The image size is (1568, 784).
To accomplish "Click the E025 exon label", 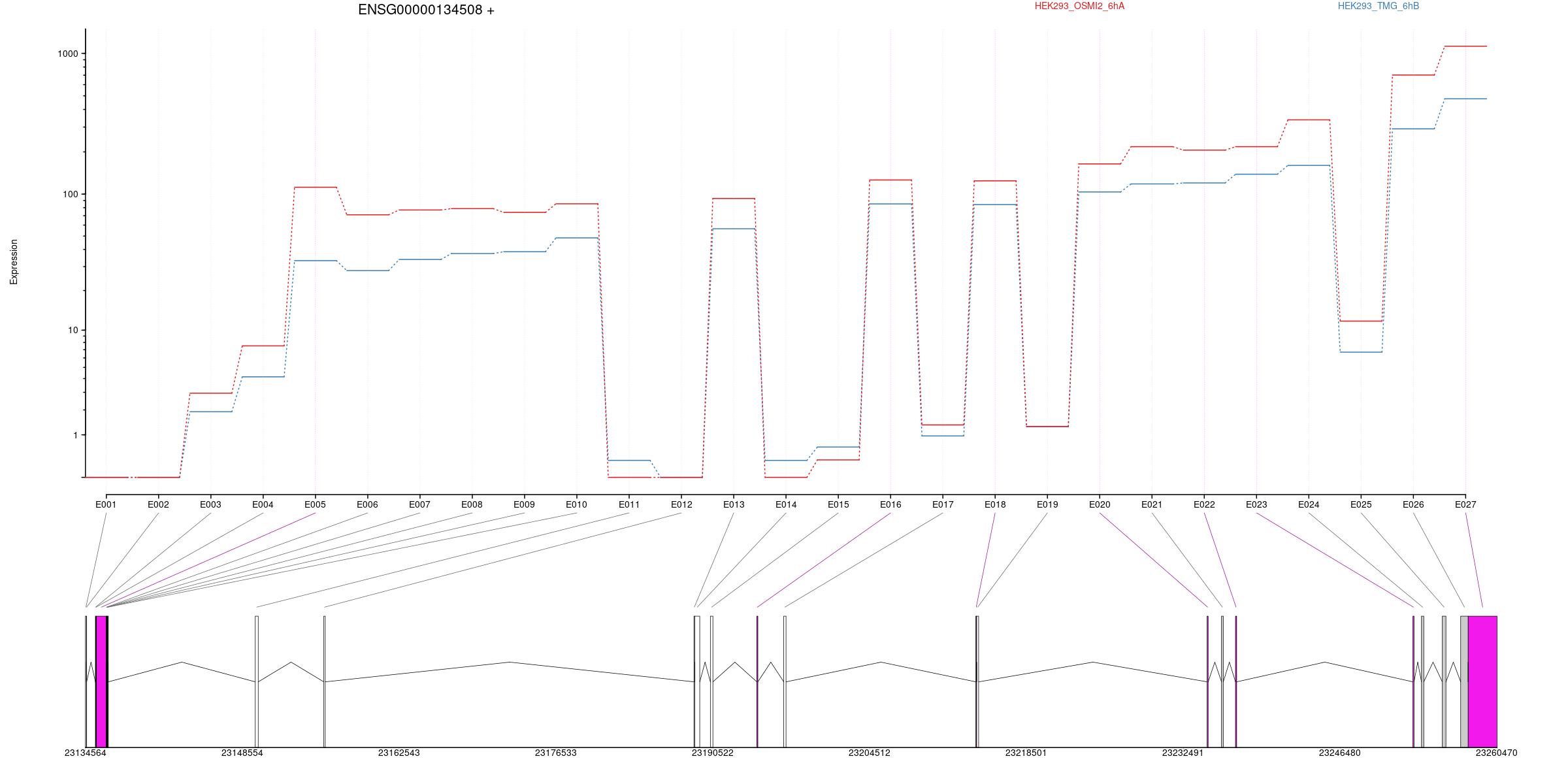I will 1361,504.
